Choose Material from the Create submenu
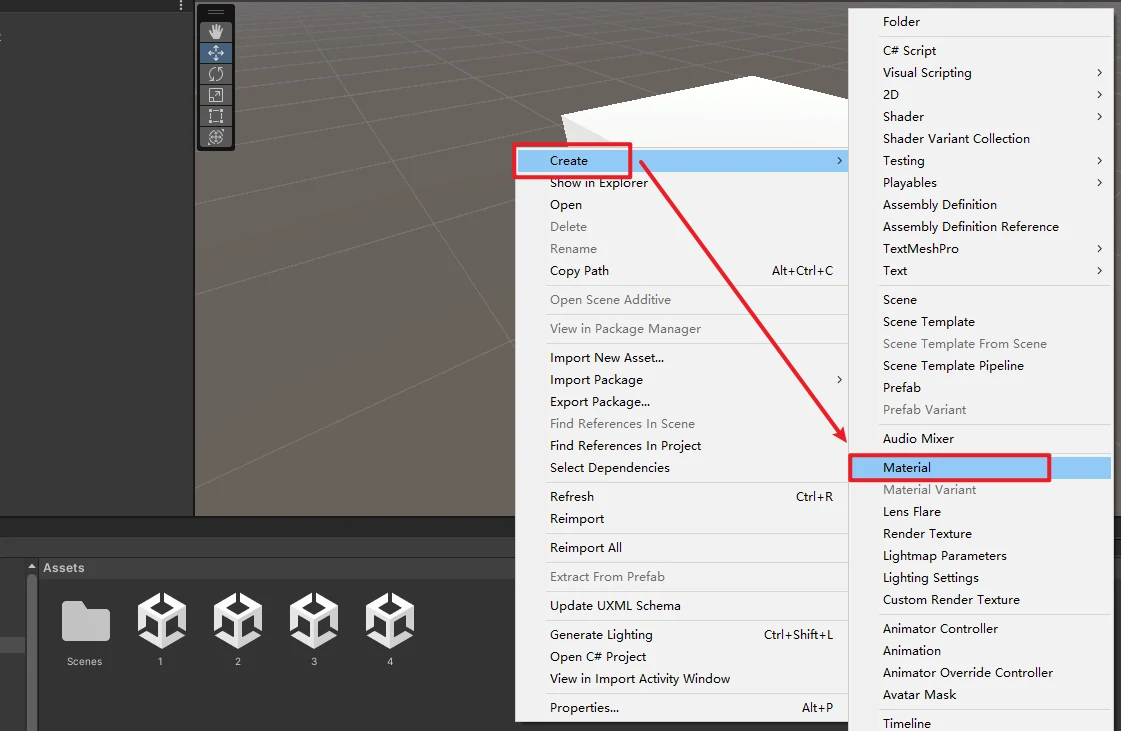This screenshot has height=731, width=1121. point(907,468)
